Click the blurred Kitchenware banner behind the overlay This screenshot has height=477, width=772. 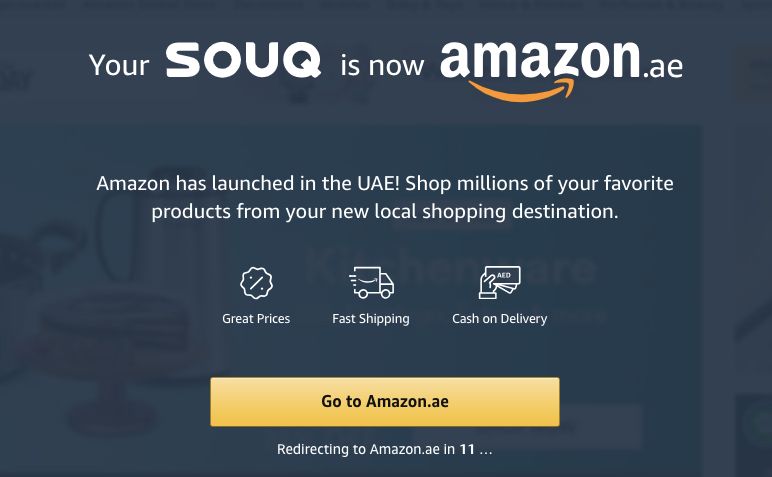coord(450,267)
